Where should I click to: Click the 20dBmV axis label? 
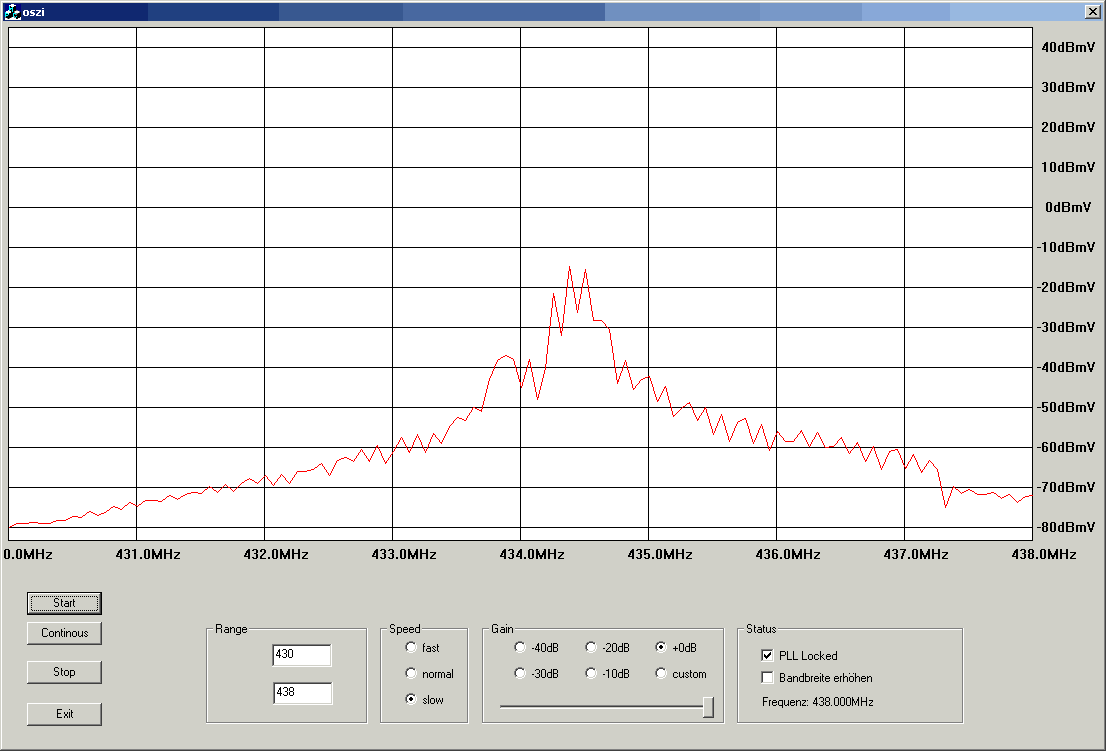click(x=1068, y=127)
